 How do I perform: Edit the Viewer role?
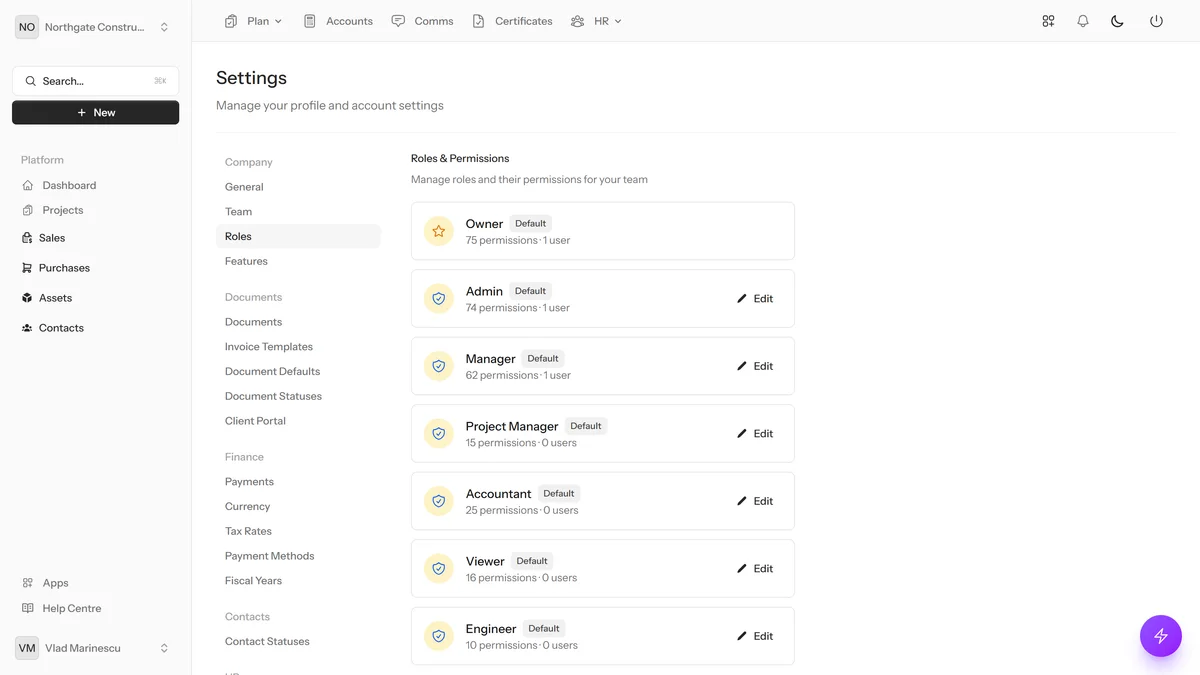tap(755, 568)
